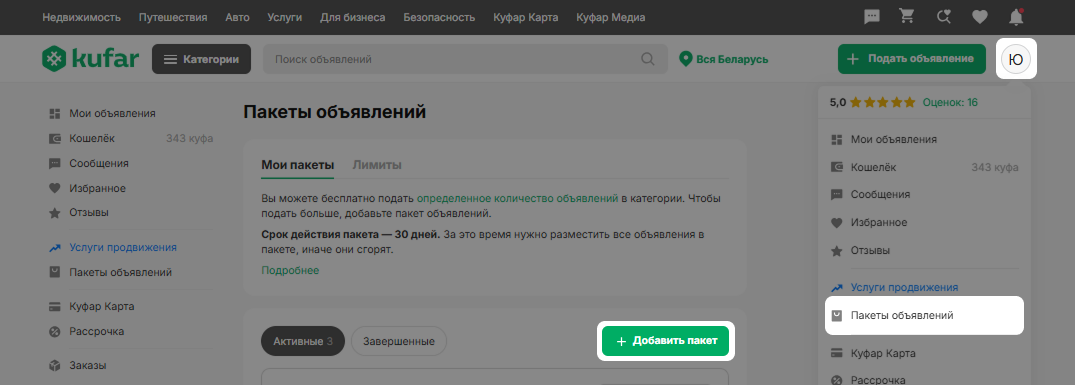1075x385 pixels.
Task: Click Добавить пакет button
Action: pyautogui.click(x=665, y=341)
